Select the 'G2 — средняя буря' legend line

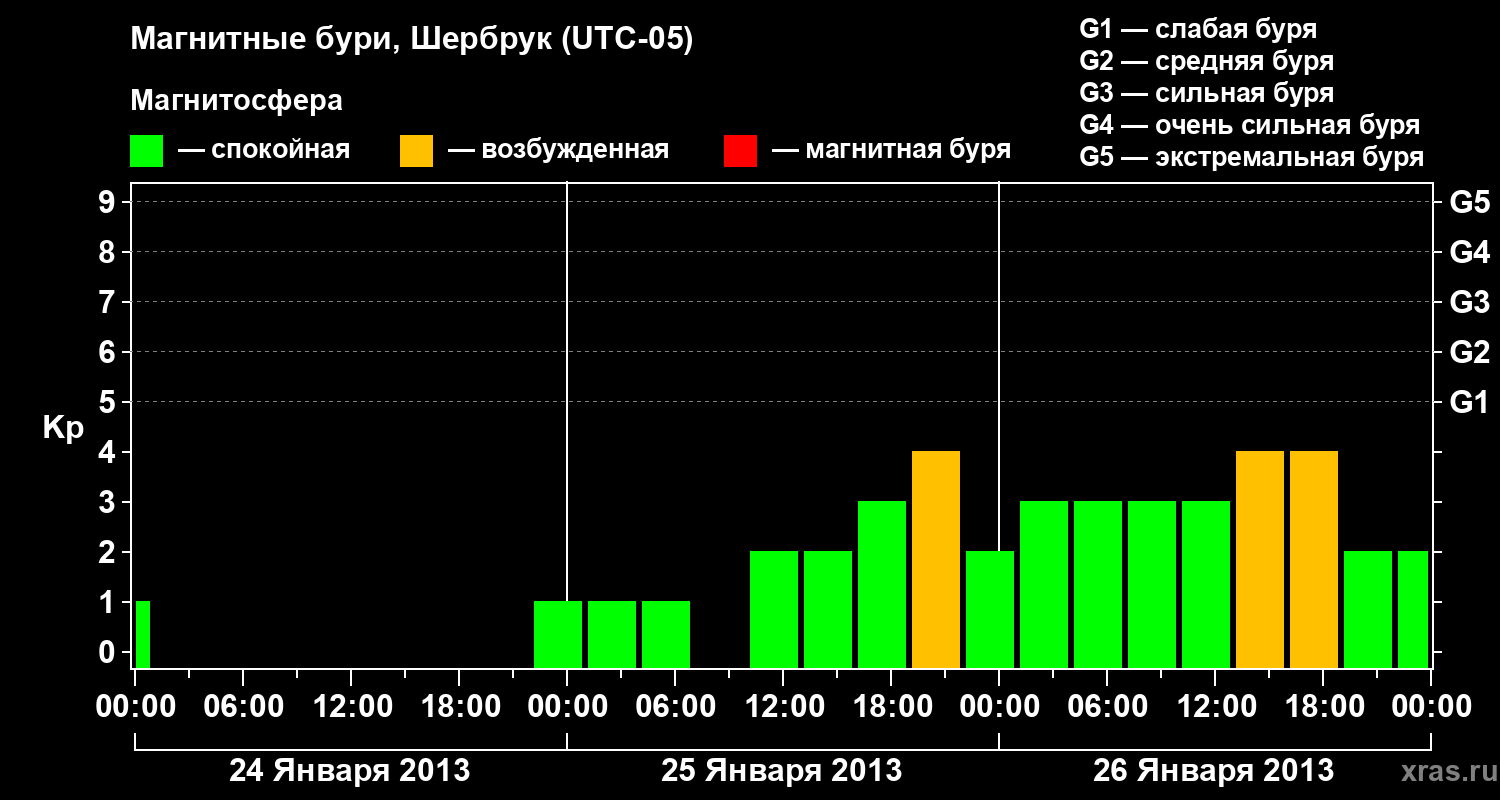(x=1206, y=61)
